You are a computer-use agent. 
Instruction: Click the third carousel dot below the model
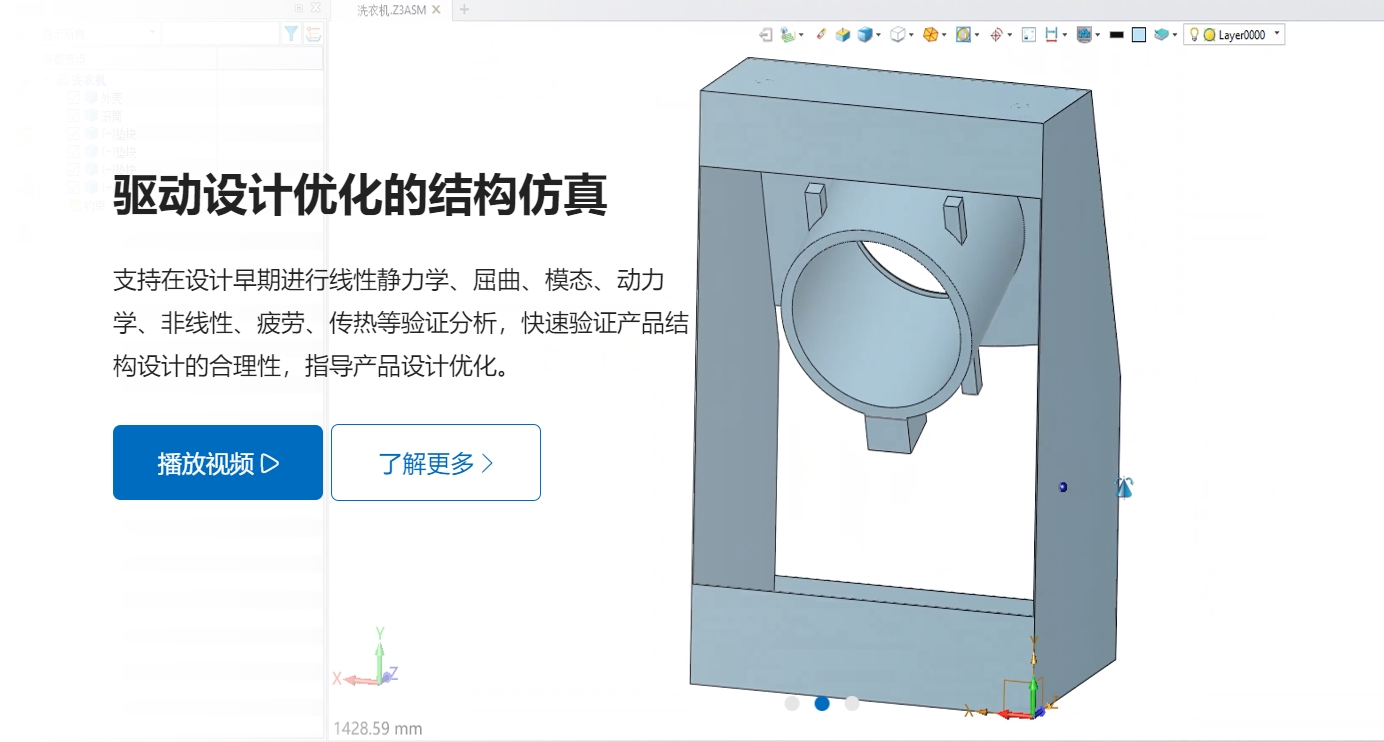(x=852, y=704)
